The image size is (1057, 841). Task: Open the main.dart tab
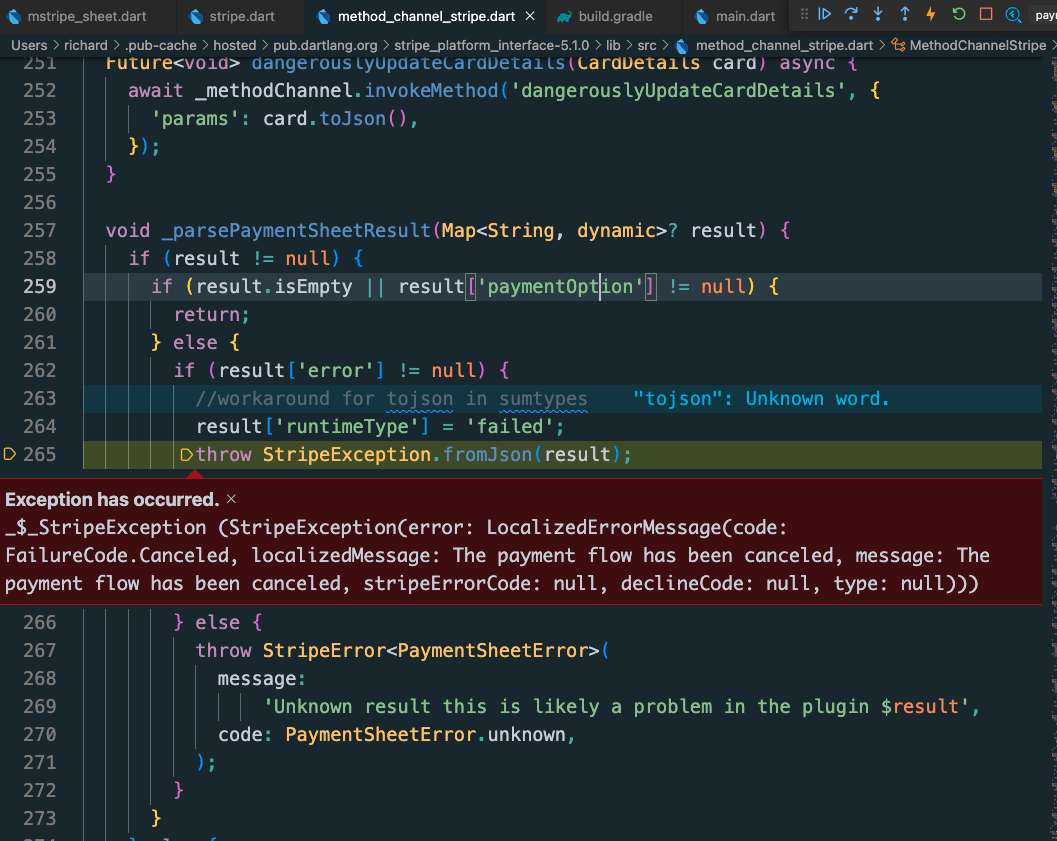tap(736, 16)
